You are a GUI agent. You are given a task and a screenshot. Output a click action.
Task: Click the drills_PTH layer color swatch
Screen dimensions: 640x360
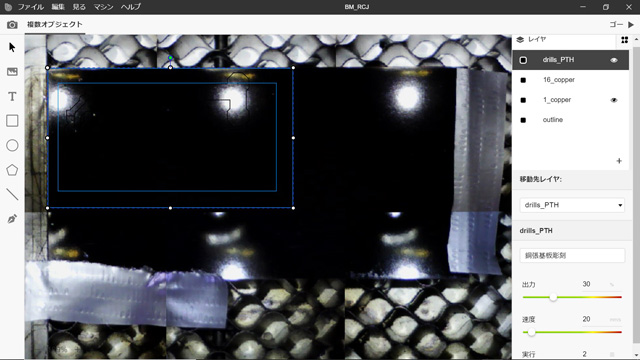(523, 60)
